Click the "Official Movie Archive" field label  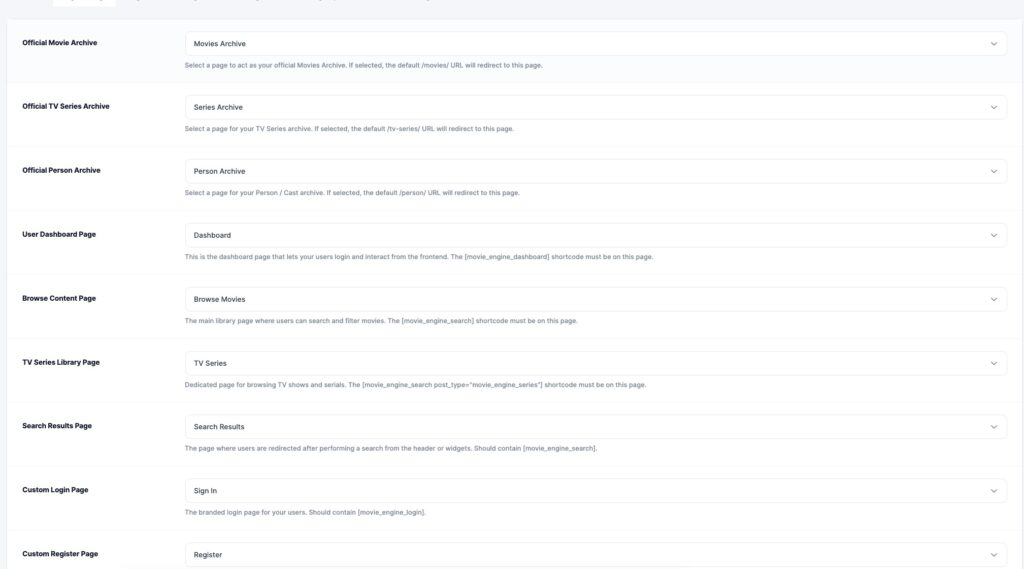(60, 43)
